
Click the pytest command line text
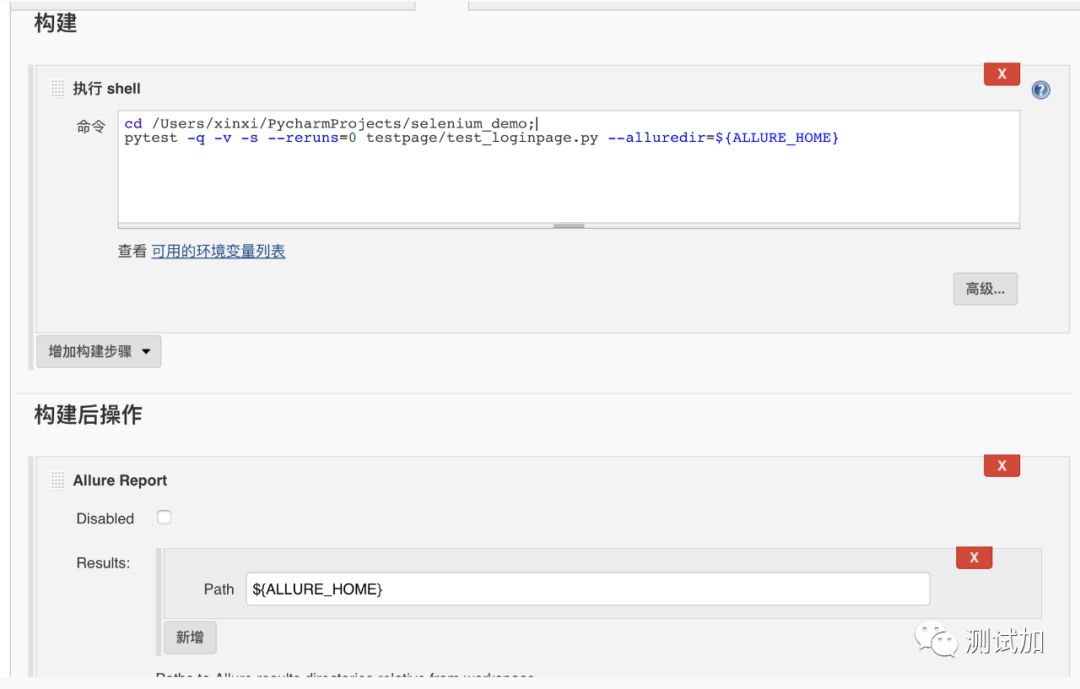(x=481, y=138)
